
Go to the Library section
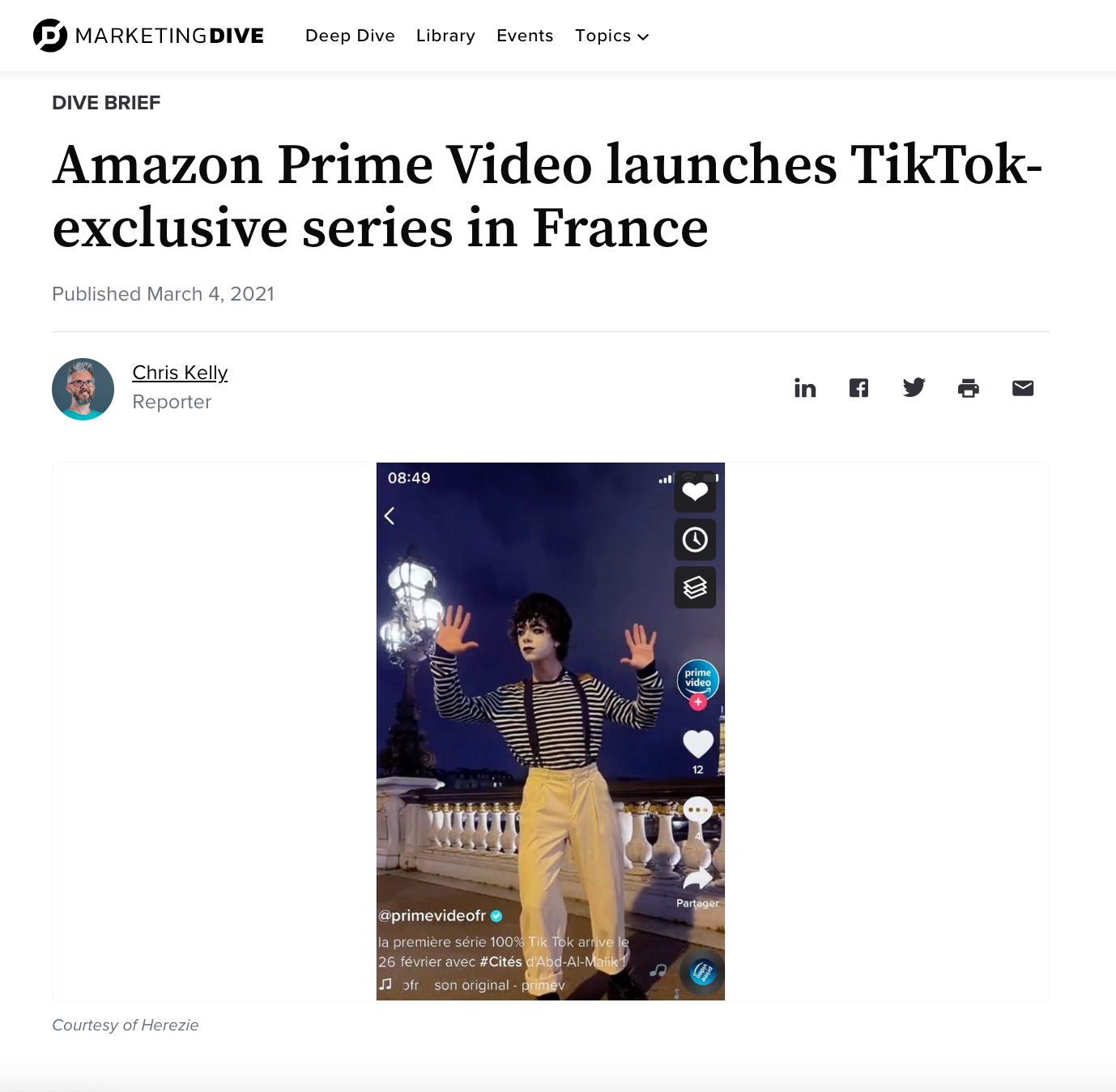[445, 36]
